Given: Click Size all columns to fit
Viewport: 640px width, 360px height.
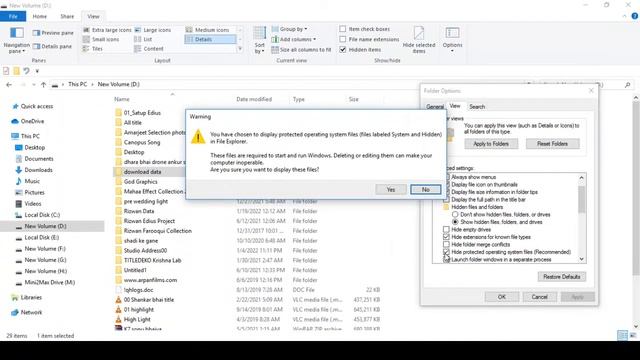Looking at the screenshot, I should (x=301, y=49).
